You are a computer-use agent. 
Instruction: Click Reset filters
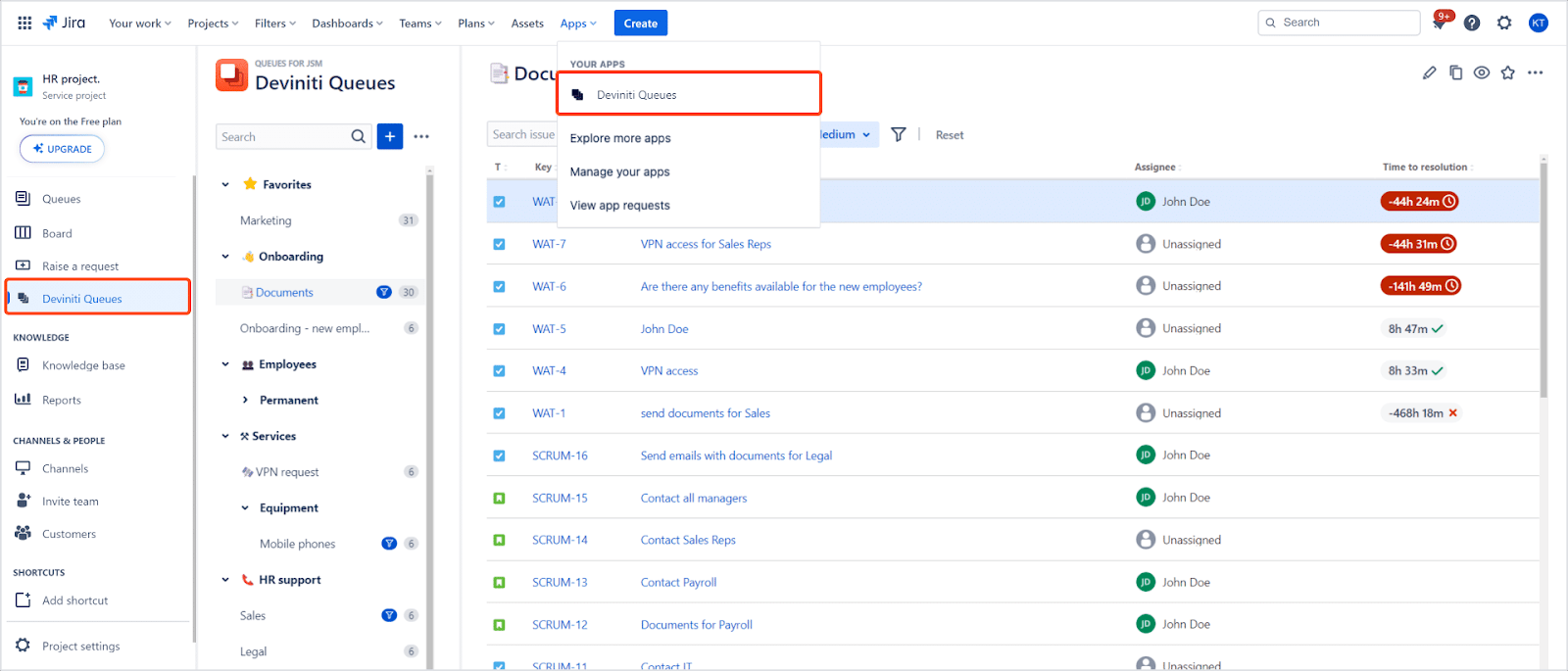950,135
